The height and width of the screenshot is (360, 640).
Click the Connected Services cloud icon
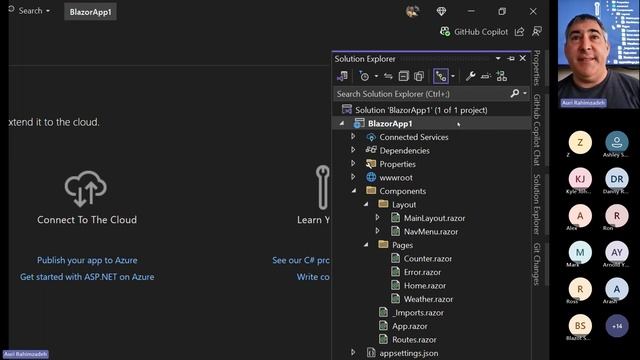[371, 137]
